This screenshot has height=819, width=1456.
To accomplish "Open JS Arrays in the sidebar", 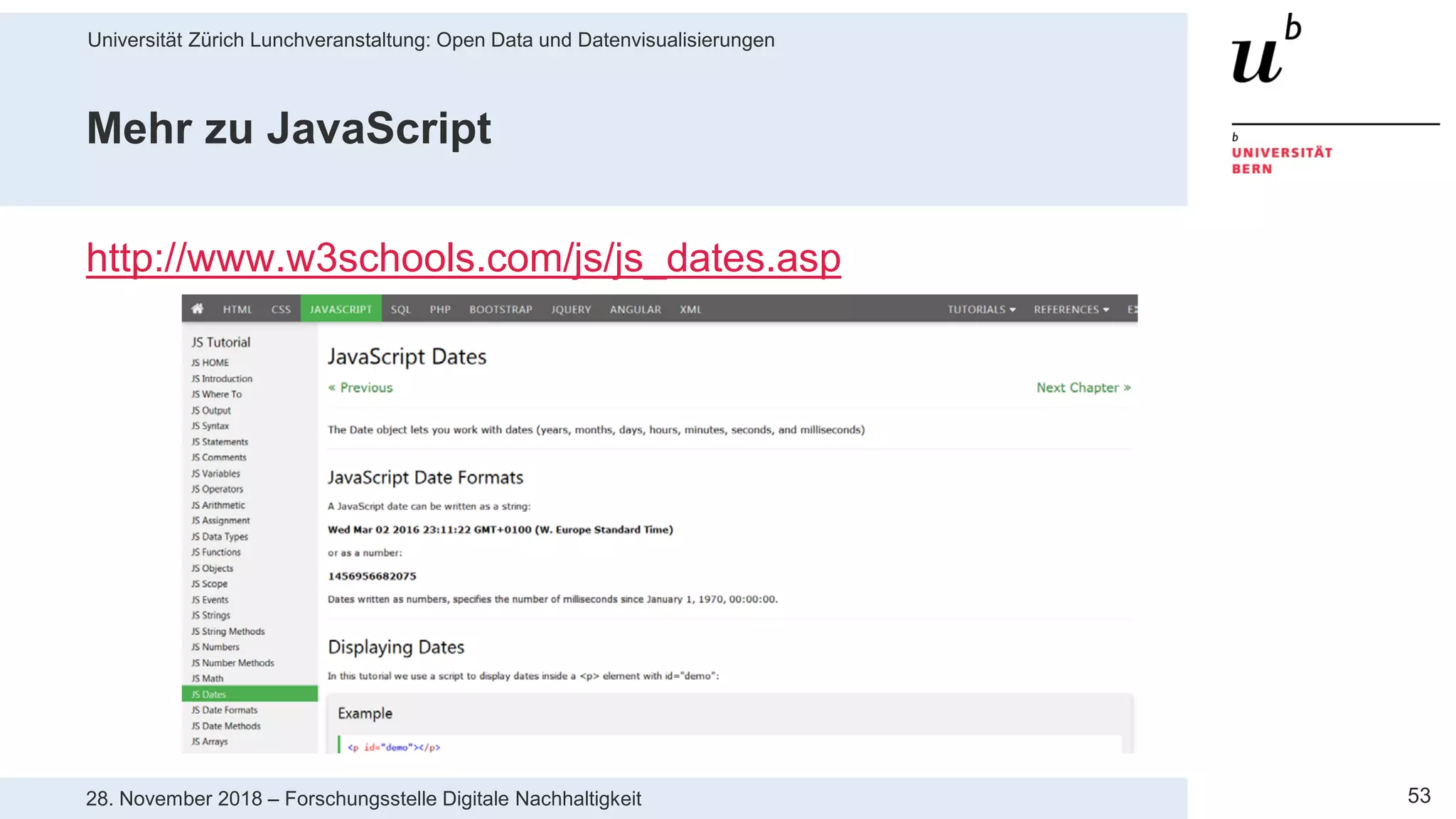I will click(209, 742).
